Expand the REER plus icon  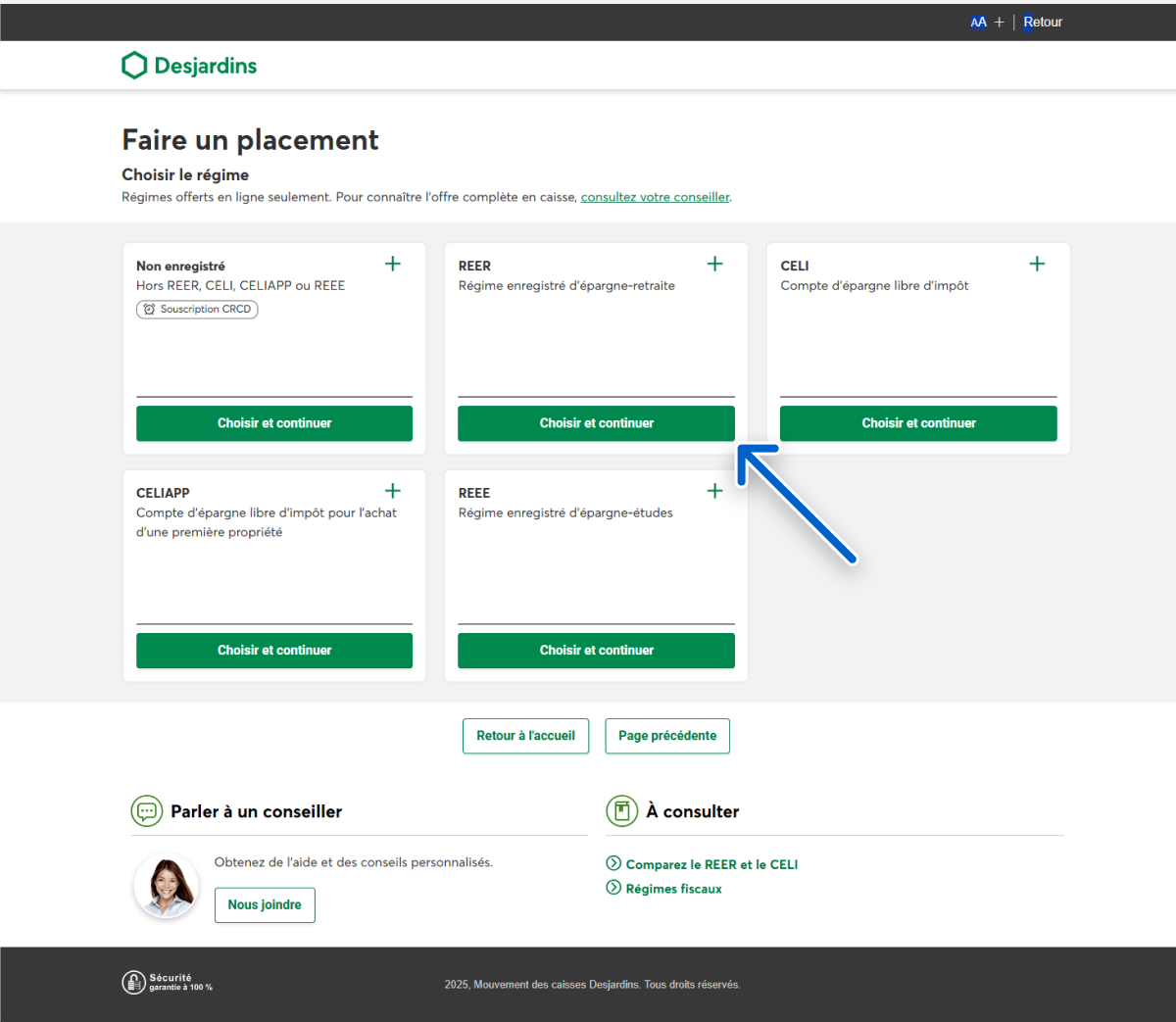(x=715, y=264)
